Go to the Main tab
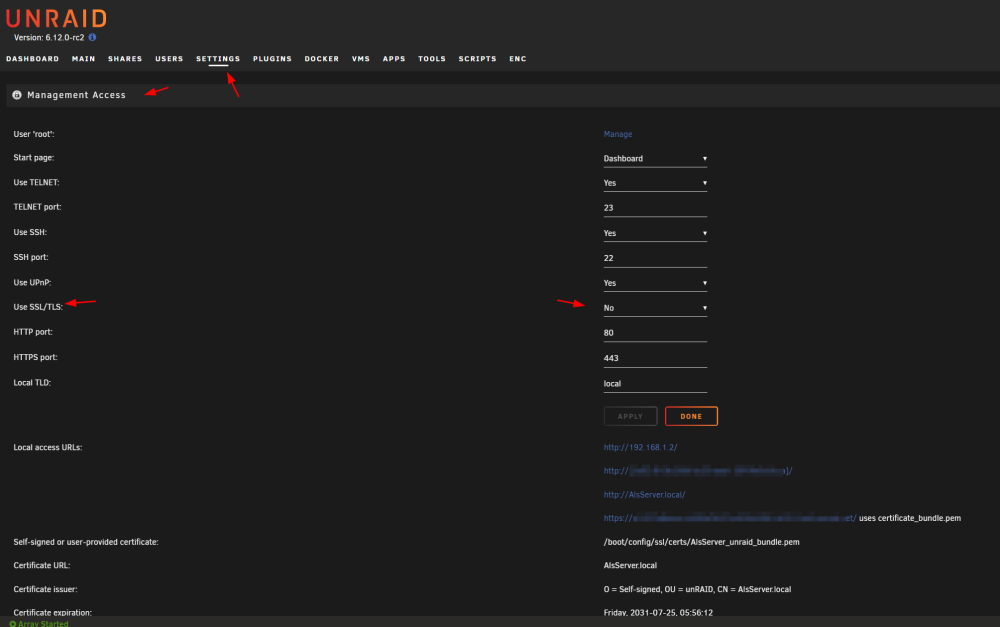1000x627 pixels. (x=84, y=59)
